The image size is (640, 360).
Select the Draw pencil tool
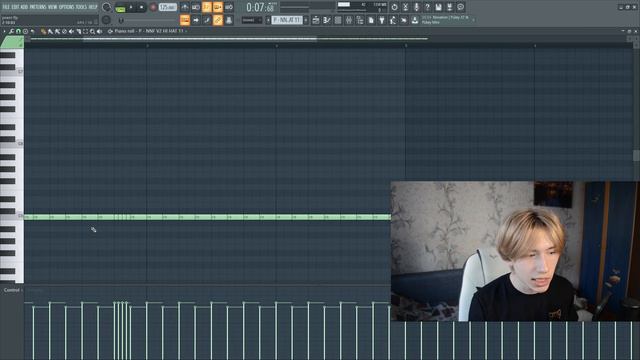pos(43,31)
